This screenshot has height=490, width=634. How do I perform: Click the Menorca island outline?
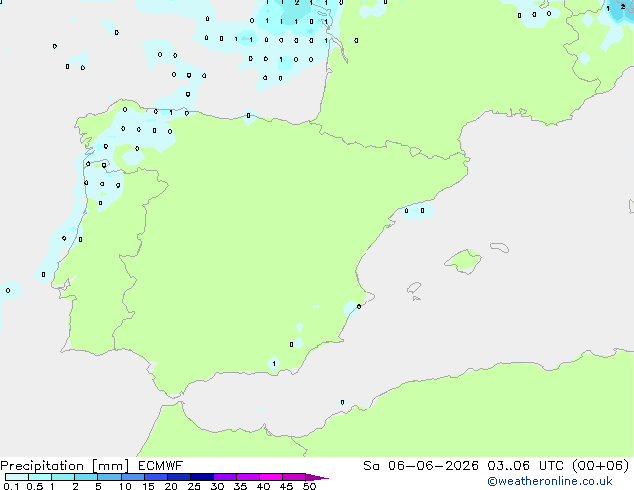click(500, 247)
